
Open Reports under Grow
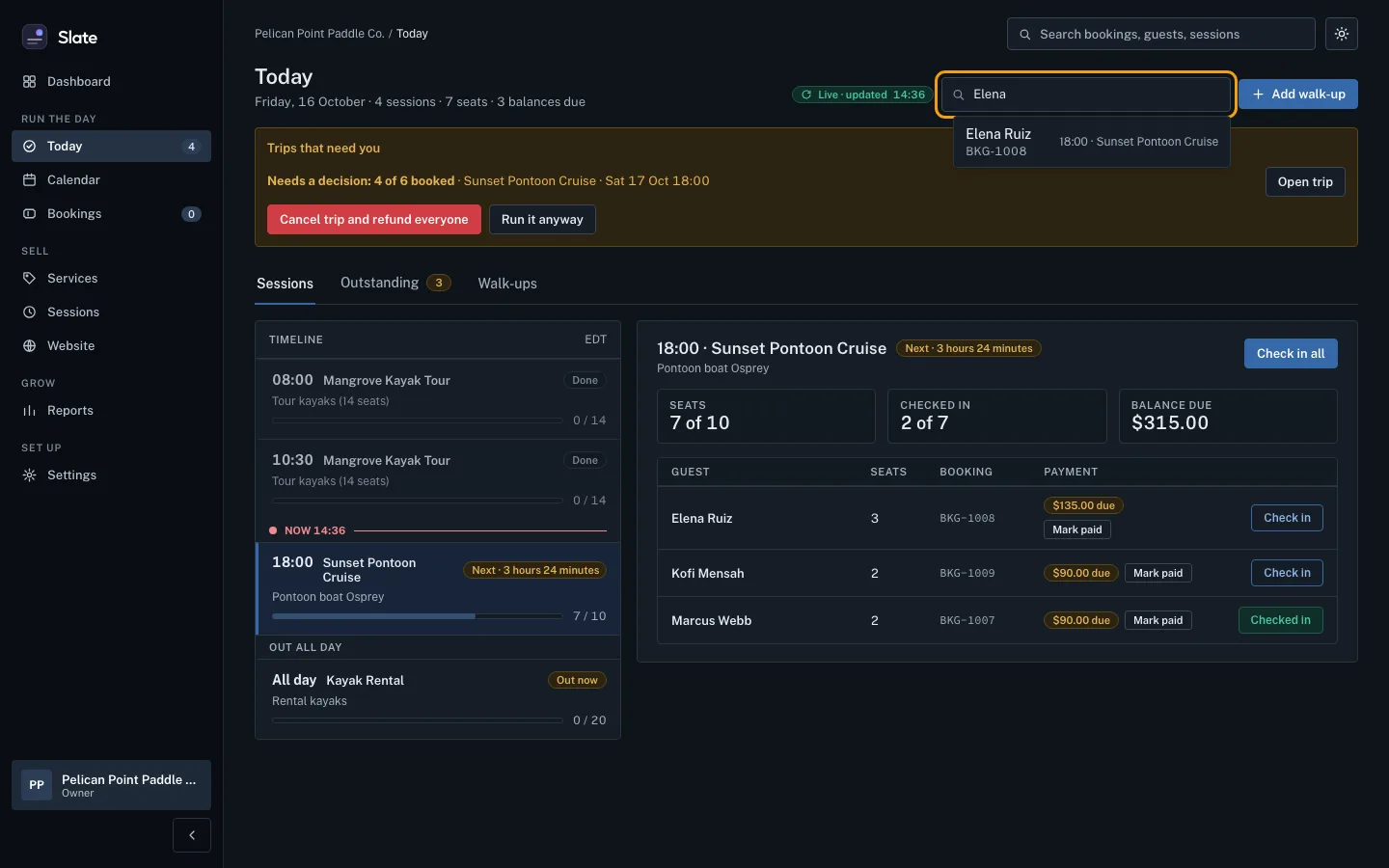111,411
